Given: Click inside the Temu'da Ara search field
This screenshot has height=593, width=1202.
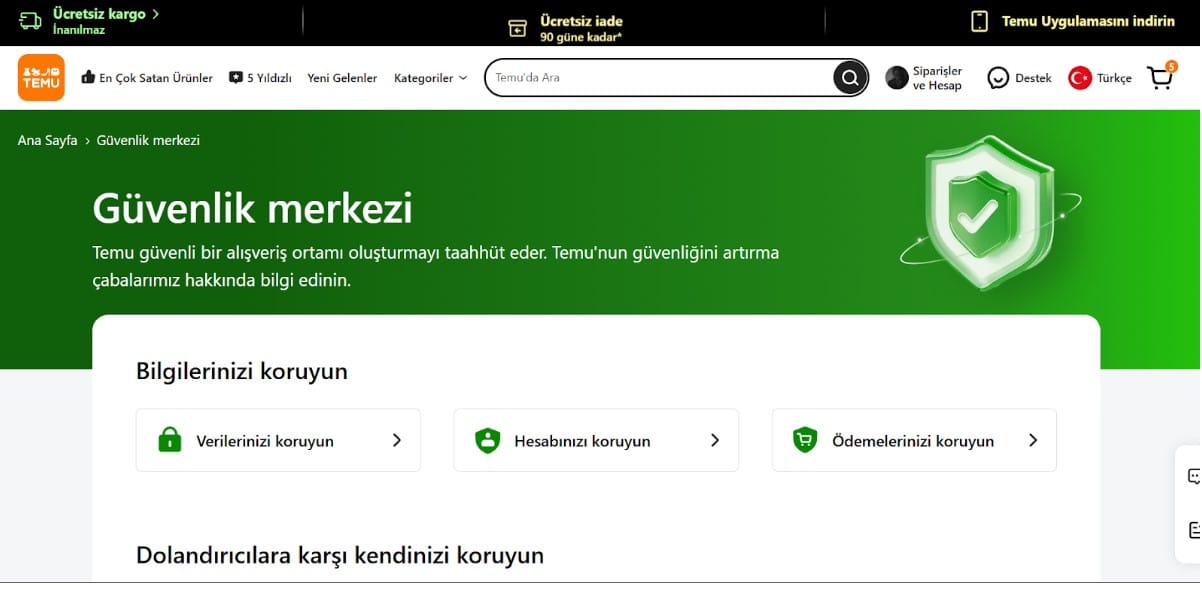Looking at the screenshot, I should point(650,77).
